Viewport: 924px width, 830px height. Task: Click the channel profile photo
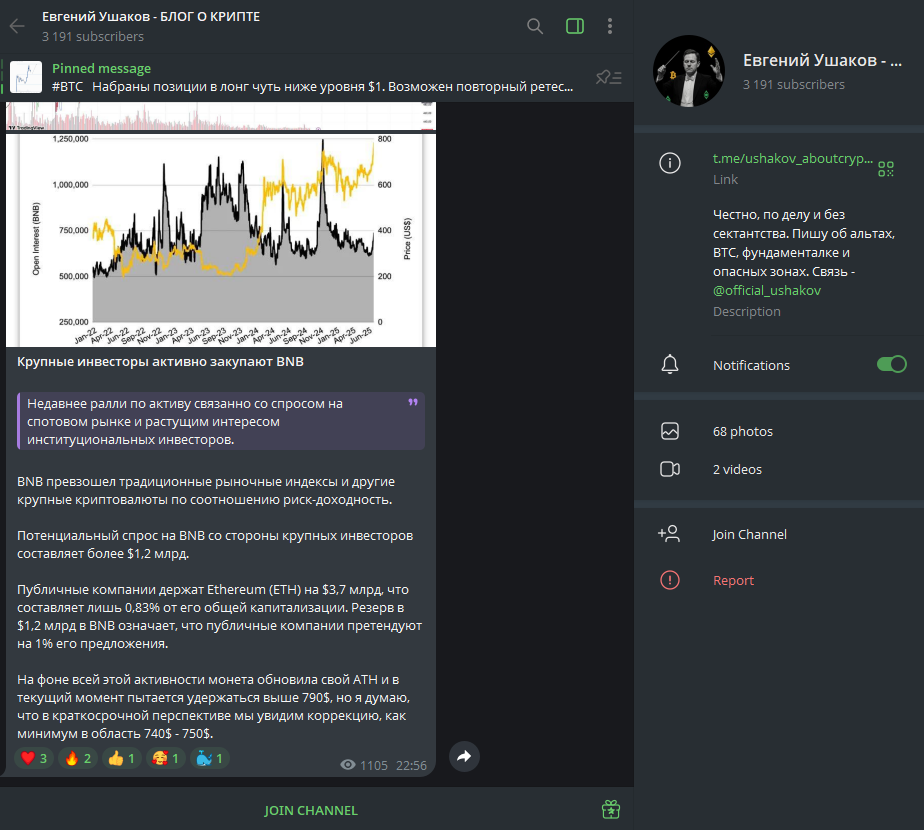coord(687,74)
